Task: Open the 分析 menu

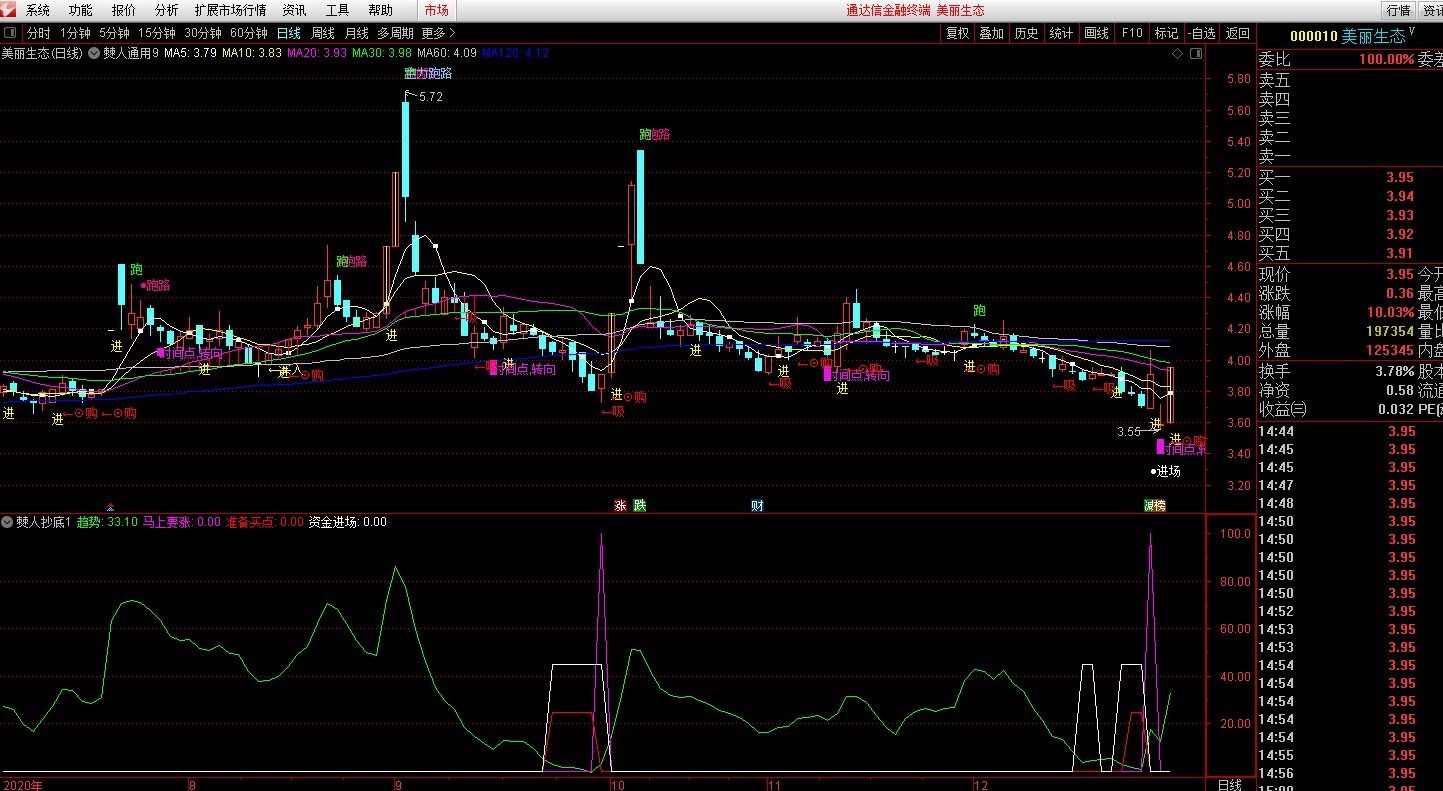Action: pyautogui.click(x=167, y=10)
